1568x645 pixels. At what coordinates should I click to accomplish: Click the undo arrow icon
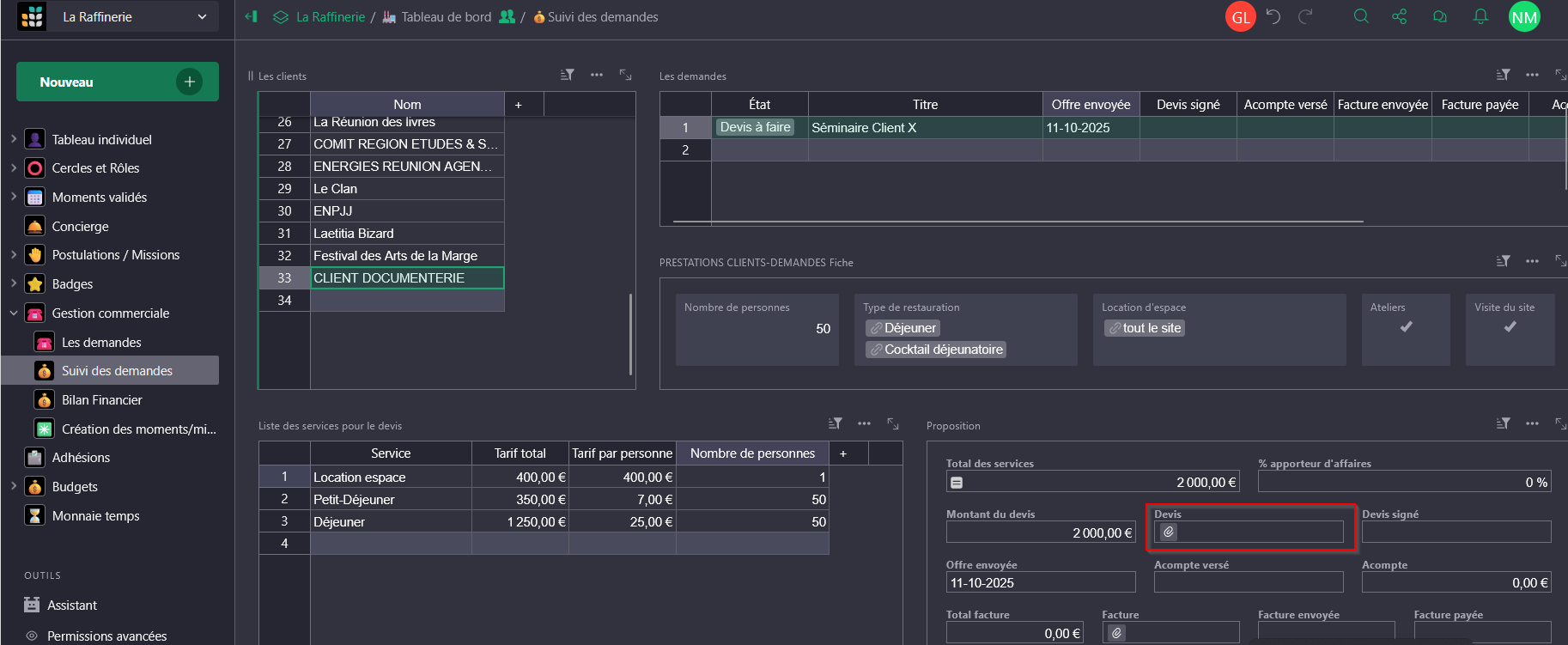point(1273,16)
